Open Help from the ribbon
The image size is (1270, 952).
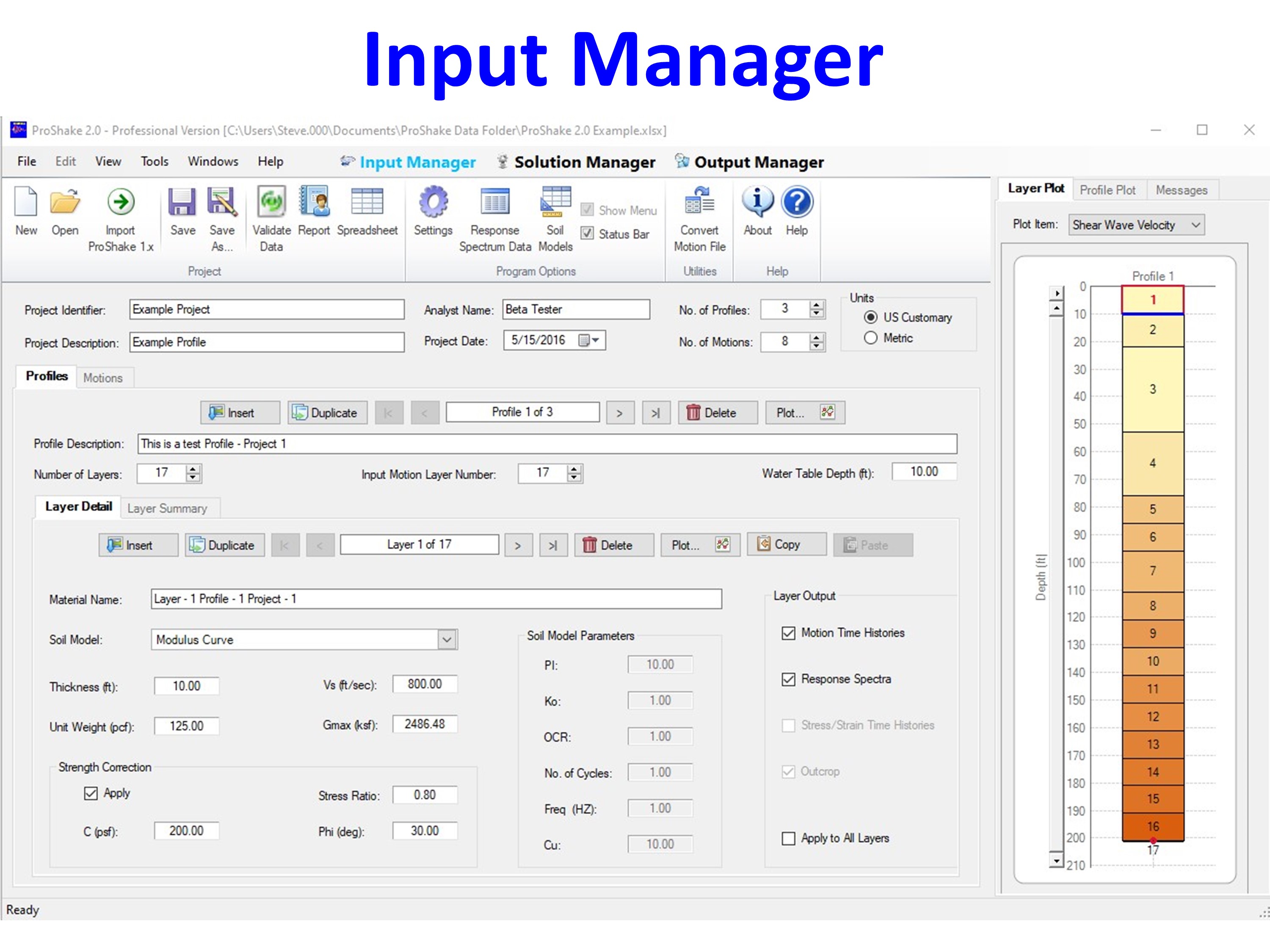tap(797, 211)
